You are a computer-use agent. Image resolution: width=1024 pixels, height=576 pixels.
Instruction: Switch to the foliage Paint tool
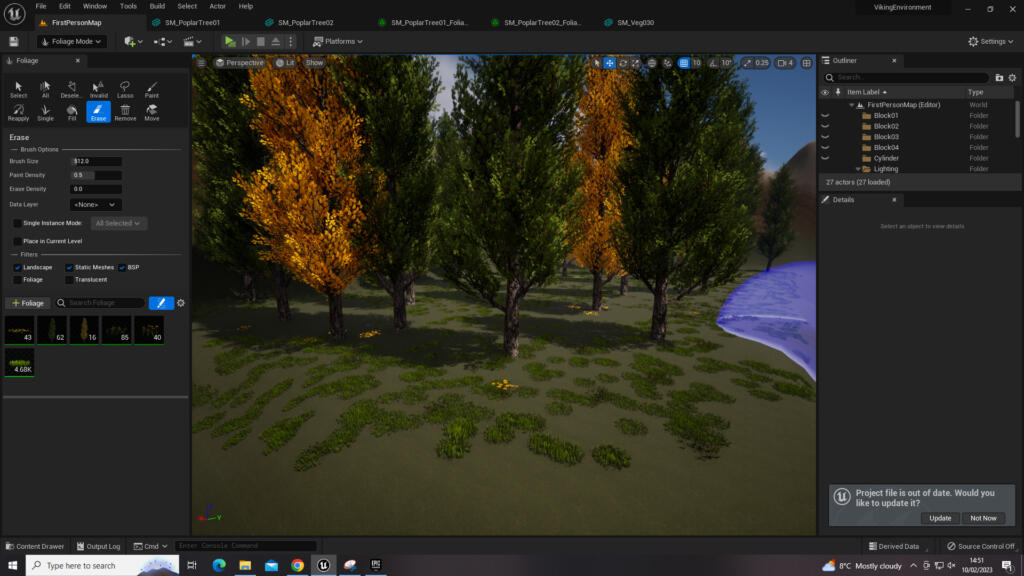point(152,90)
